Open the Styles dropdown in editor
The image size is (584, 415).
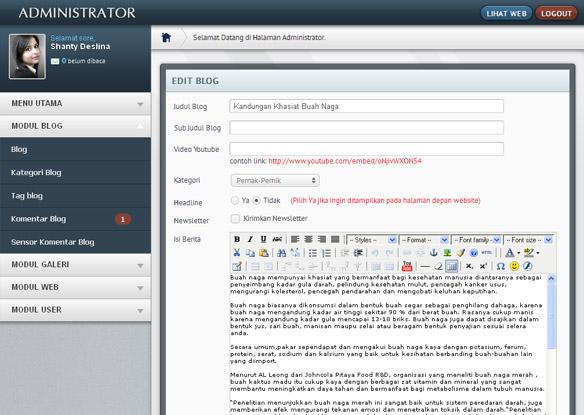click(x=371, y=240)
